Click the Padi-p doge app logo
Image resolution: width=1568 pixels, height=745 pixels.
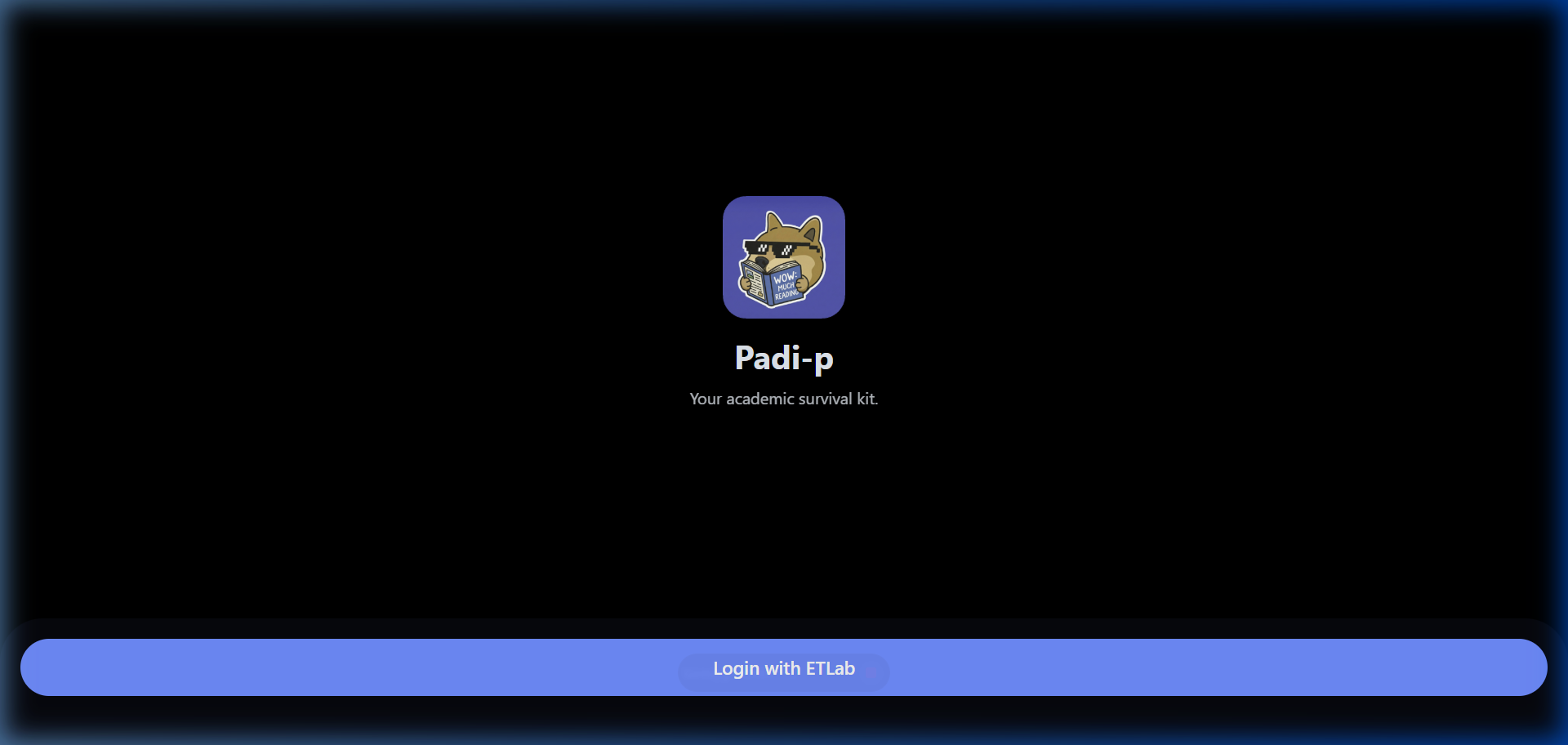tap(784, 257)
